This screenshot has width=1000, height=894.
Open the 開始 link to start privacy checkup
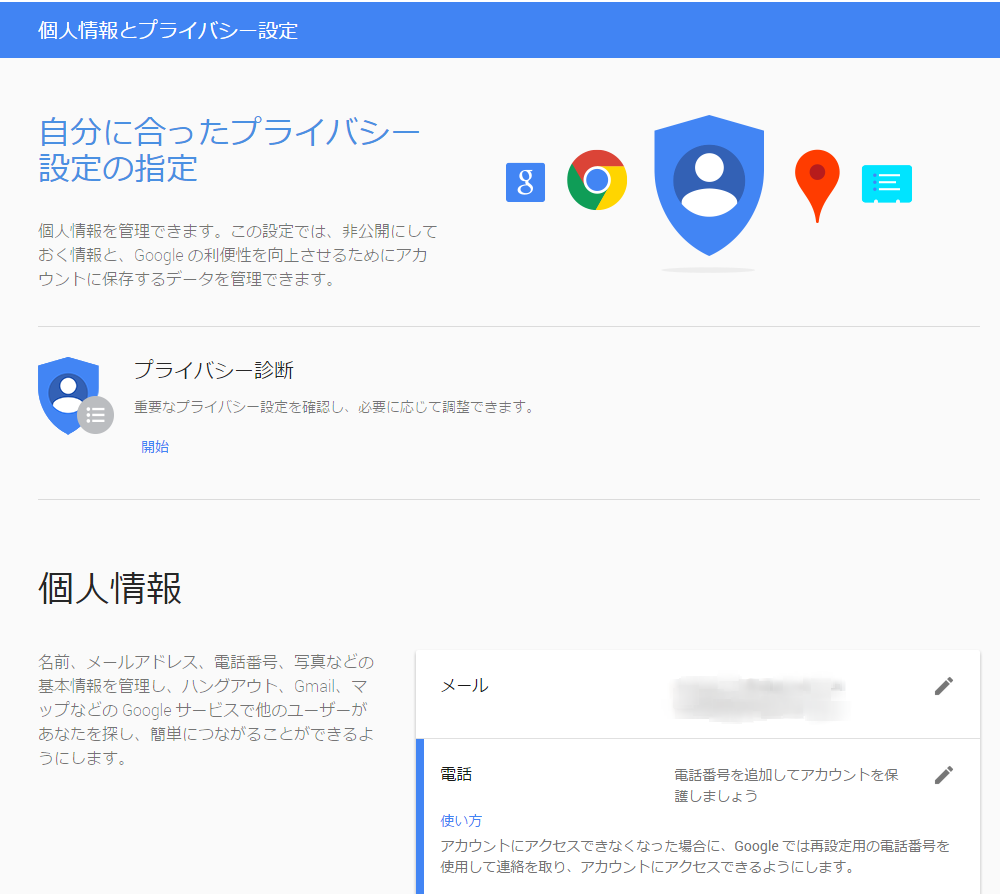(x=156, y=446)
